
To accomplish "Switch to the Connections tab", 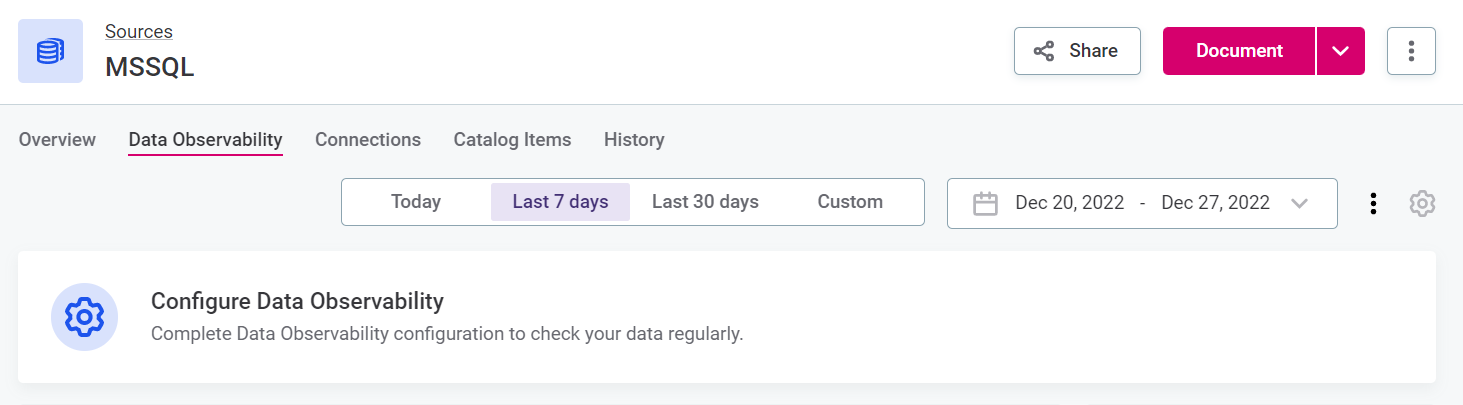I will pyautogui.click(x=368, y=140).
